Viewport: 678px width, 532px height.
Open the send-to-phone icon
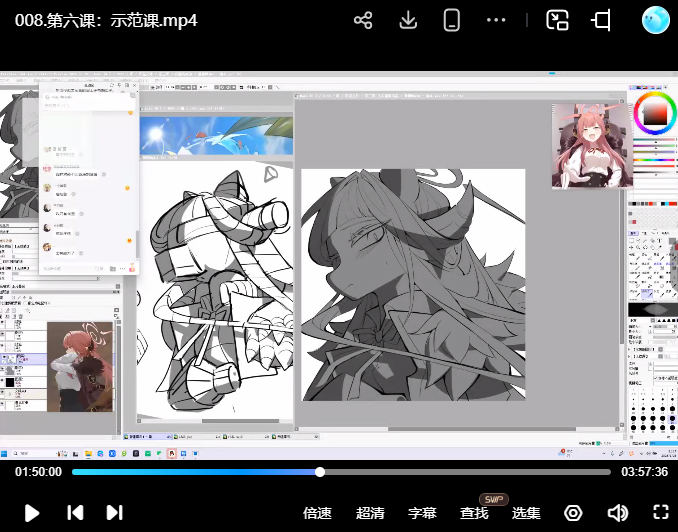click(x=451, y=20)
